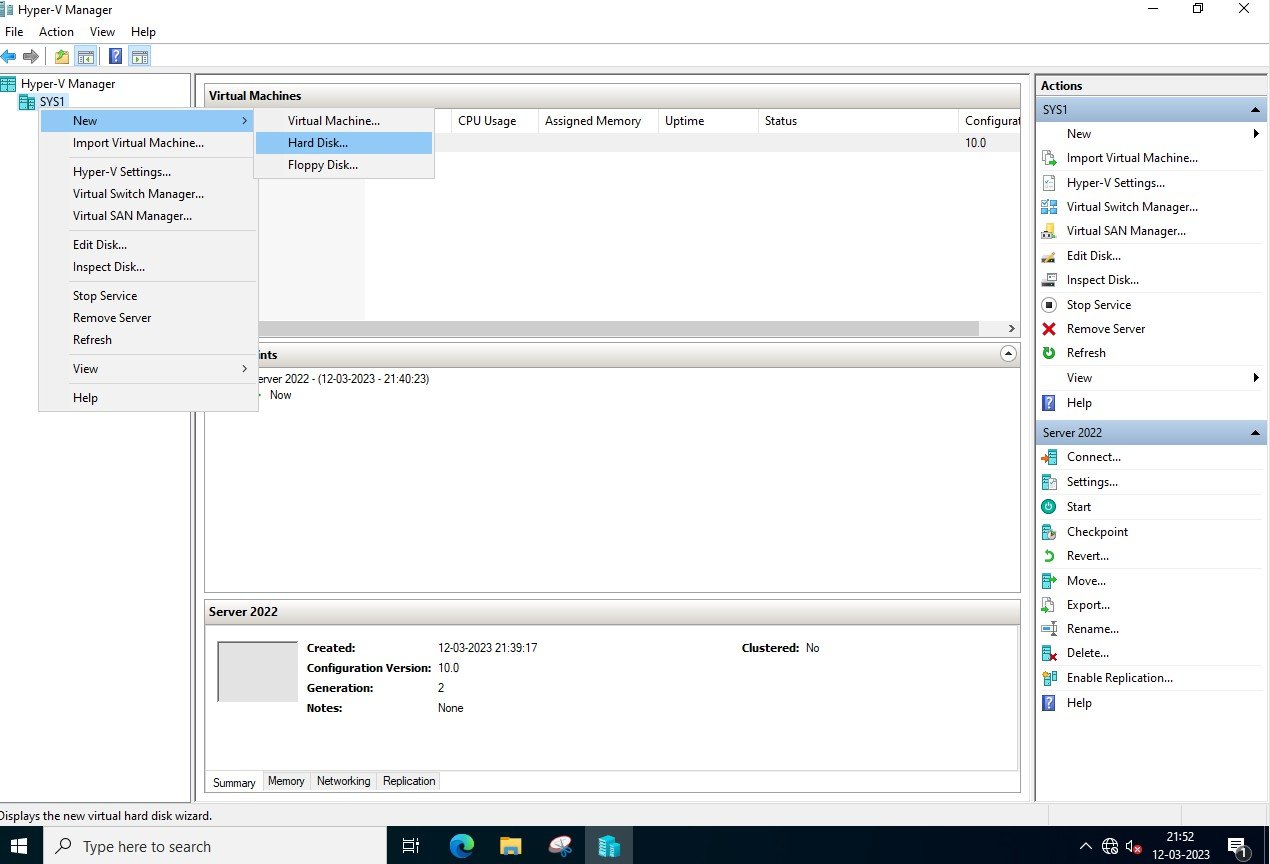The height and width of the screenshot is (864, 1270).
Task: Open the View submenu in the context menu
Action: pos(148,369)
